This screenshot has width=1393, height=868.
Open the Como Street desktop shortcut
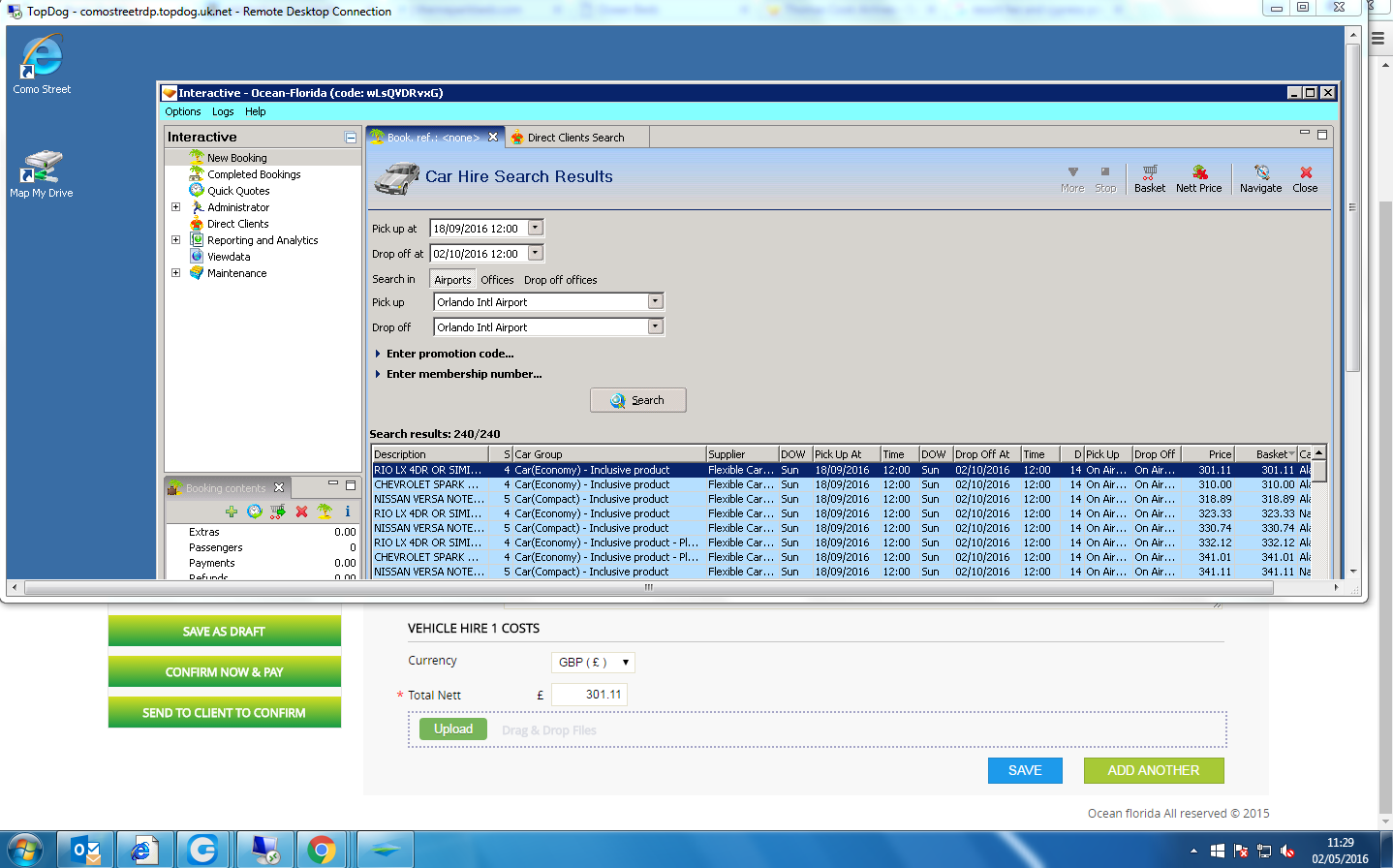click(x=42, y=64)
